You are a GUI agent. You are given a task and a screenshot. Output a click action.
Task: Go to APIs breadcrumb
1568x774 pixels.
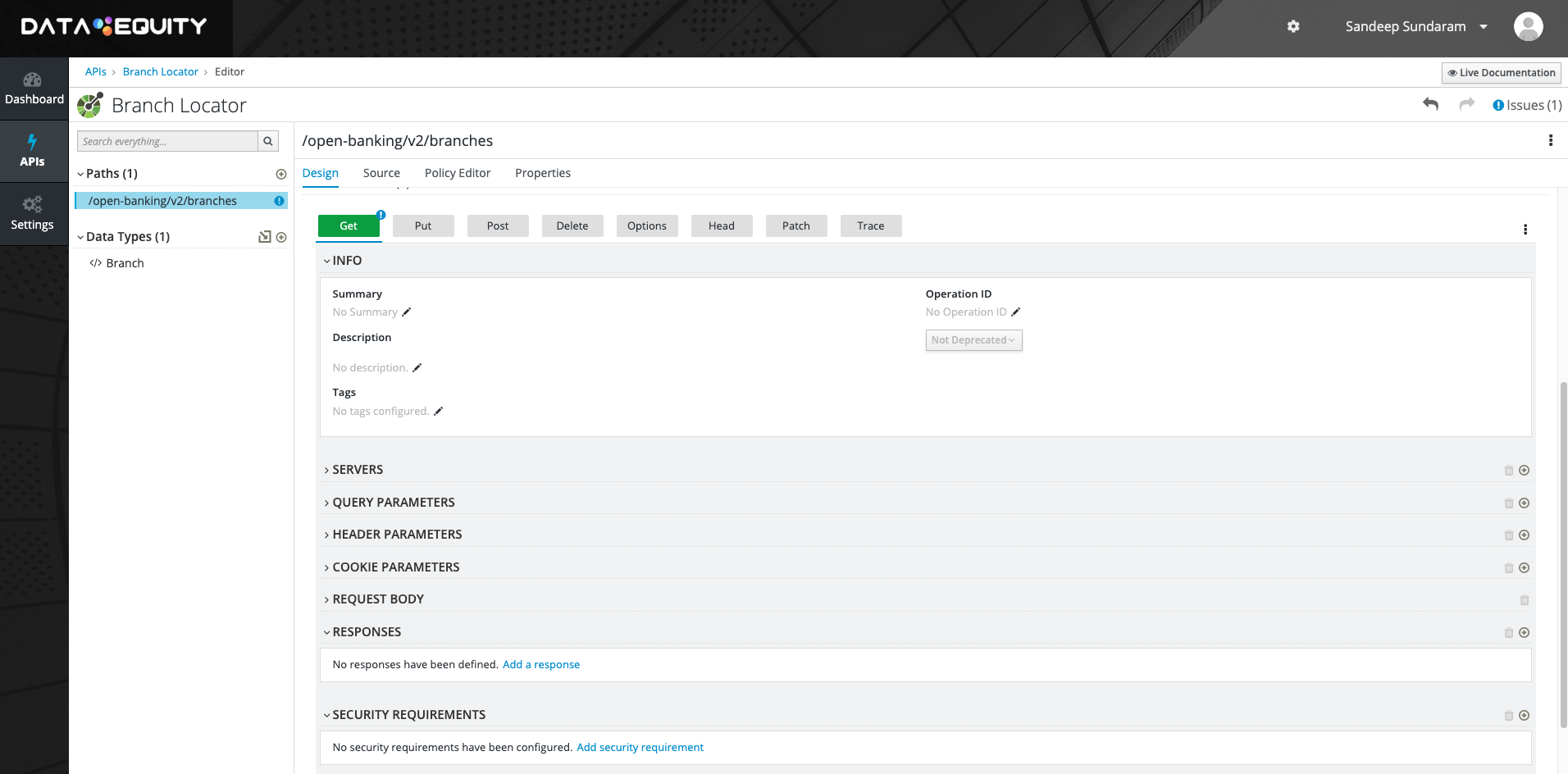96,72
